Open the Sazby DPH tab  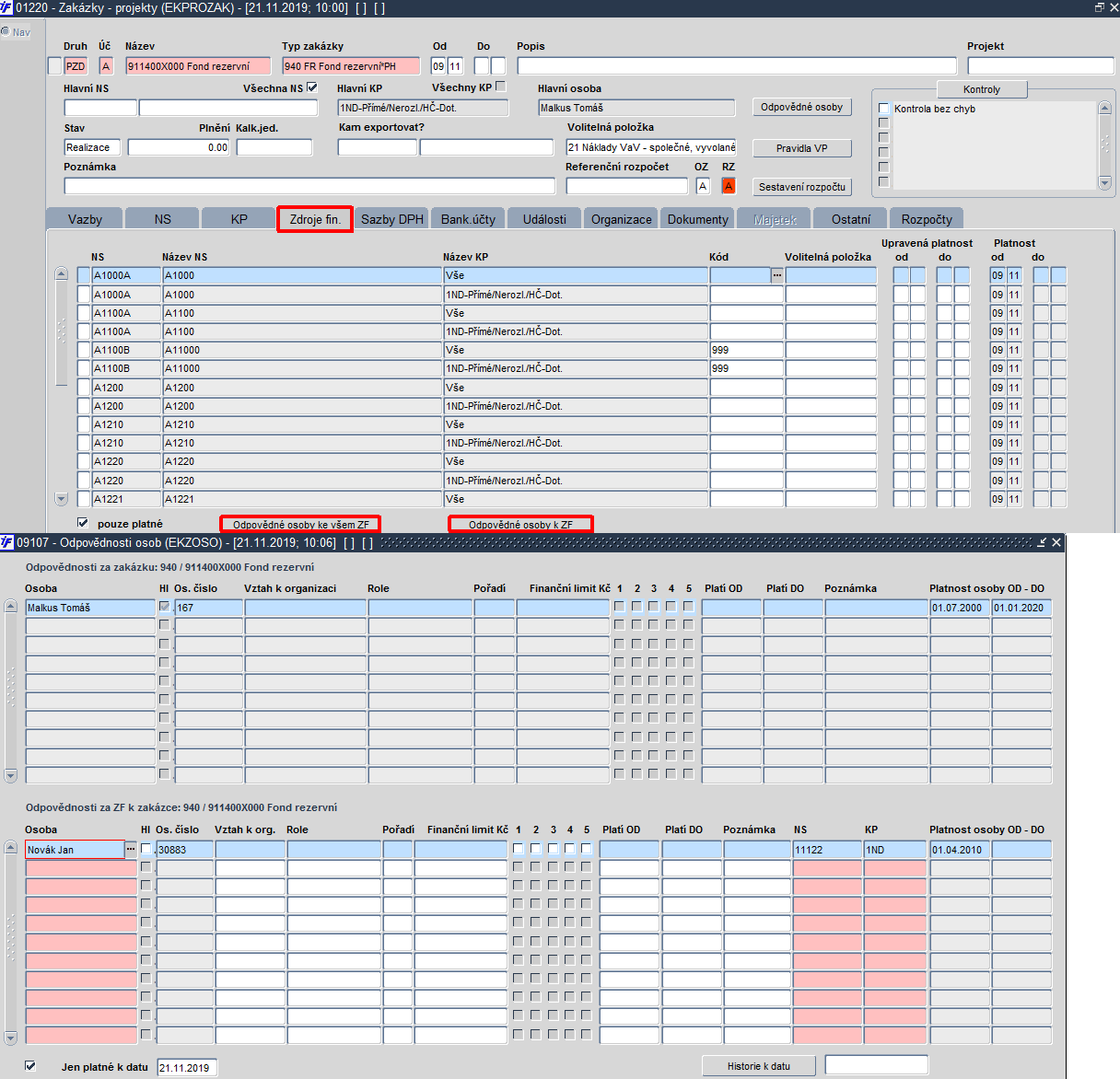point(392,219)
